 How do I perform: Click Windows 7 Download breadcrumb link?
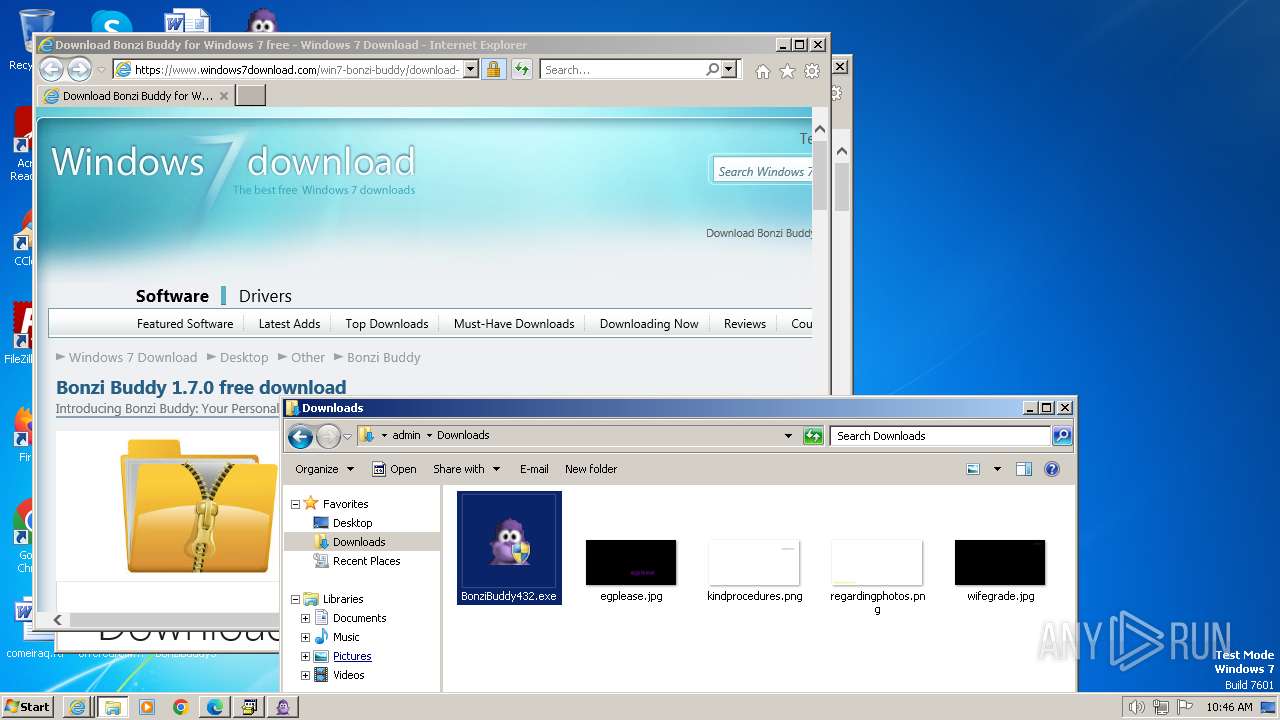coord(133,357)
